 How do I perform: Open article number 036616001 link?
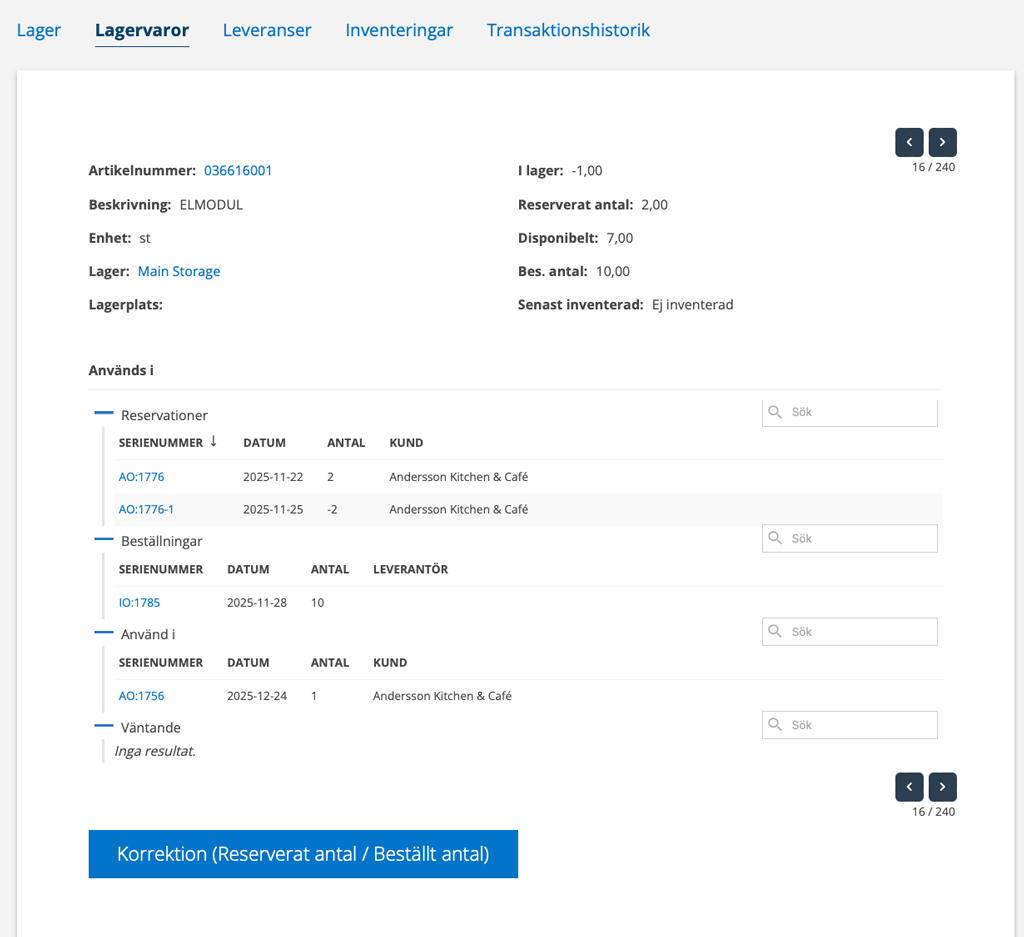point(238,171)
